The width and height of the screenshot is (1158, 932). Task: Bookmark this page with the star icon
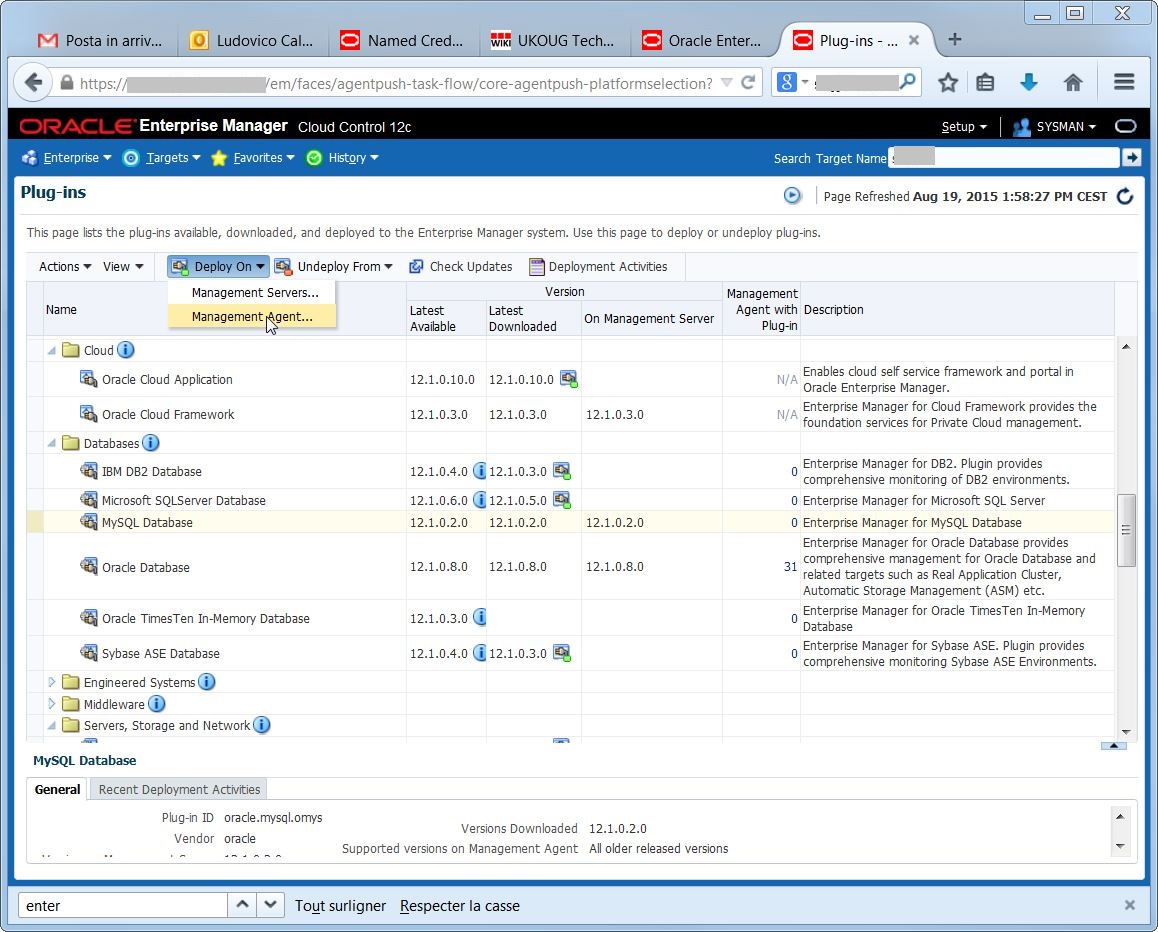948,83
